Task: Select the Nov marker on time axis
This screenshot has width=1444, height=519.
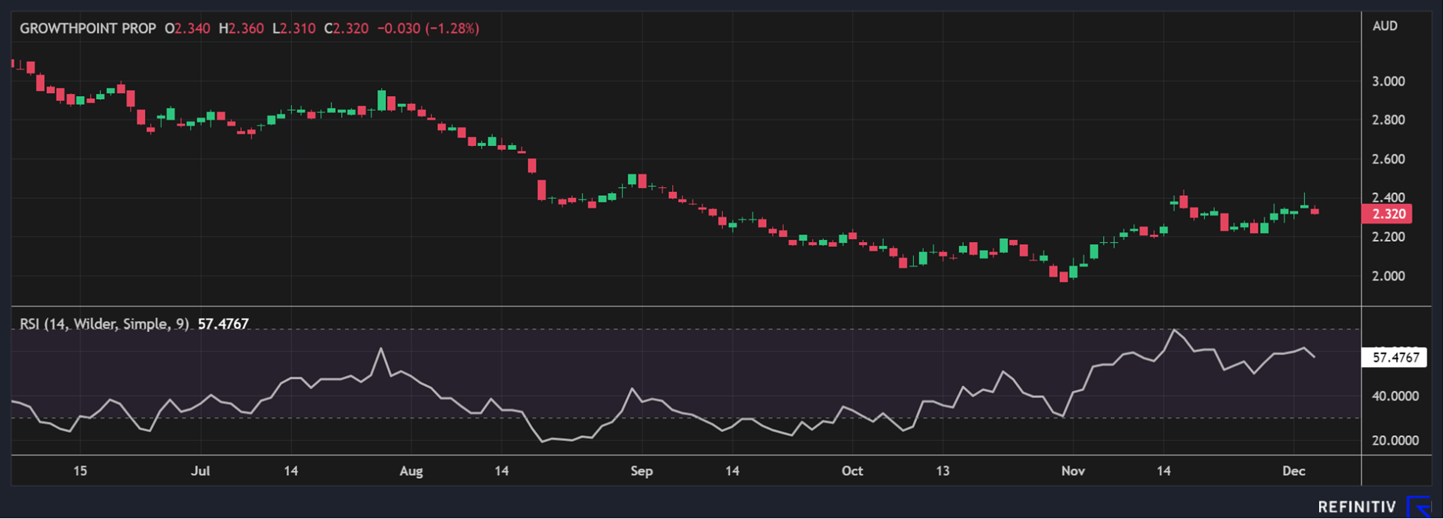Action: click(x=1073, y=471)
